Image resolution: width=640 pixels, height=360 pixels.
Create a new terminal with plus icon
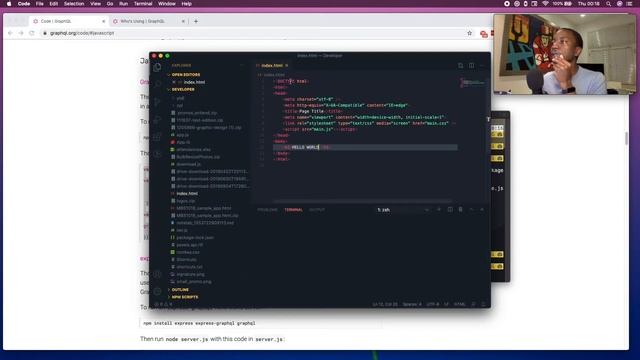[439, 209]
